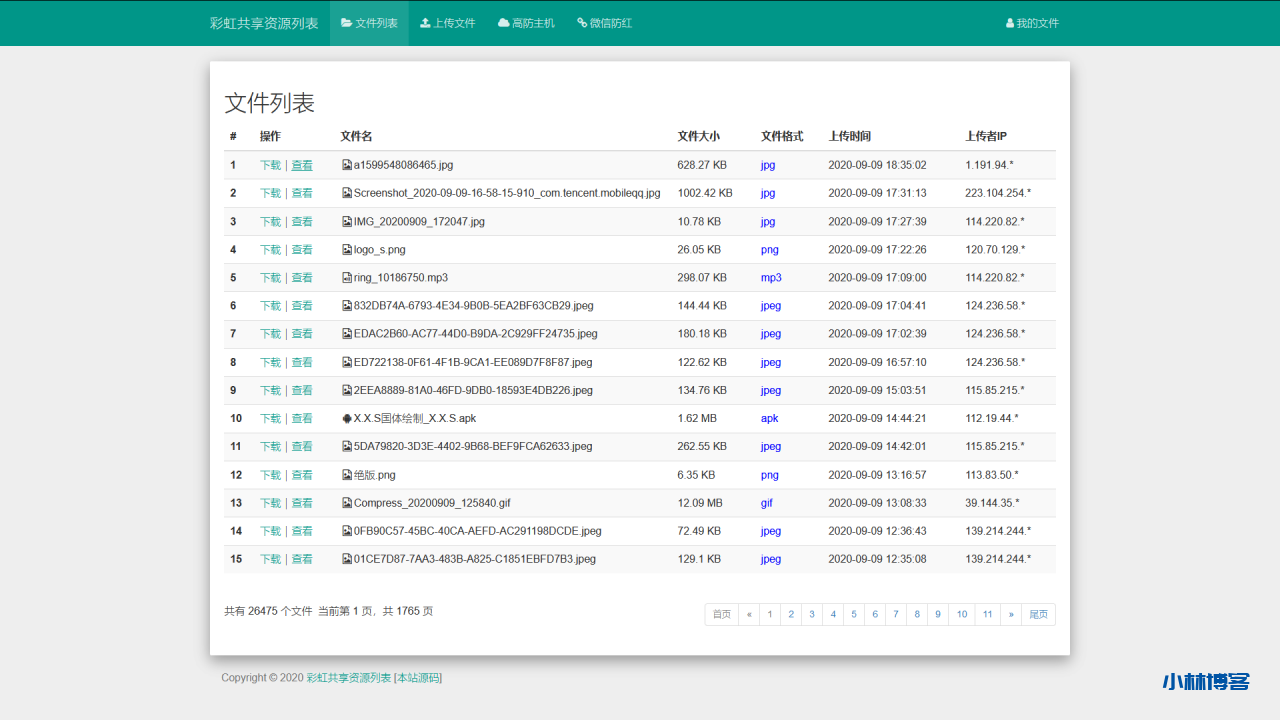Image resolution: width=1280 pixels, height=720 pixels.
Task: Jump to last page with 尾页
Action: tap(1039, 614)
